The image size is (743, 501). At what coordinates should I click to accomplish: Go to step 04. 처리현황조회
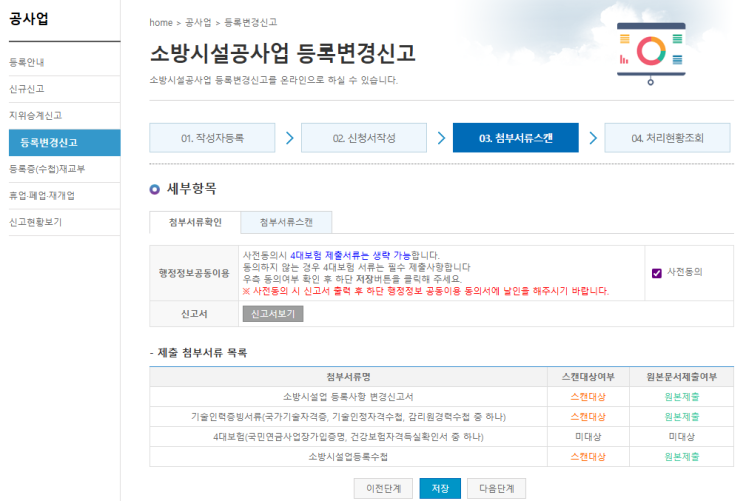(x=667, y=138)
